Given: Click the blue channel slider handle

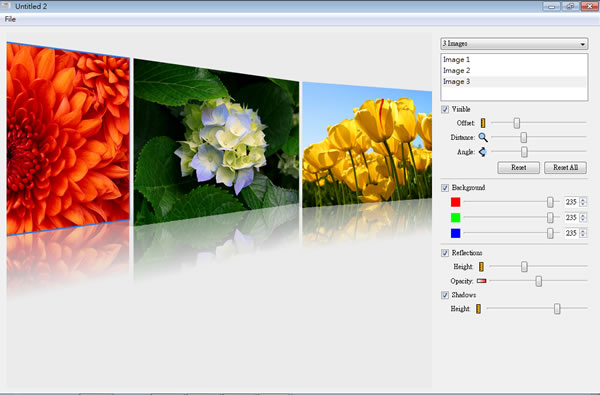Looking at the screenshot, I should point(550,233).
